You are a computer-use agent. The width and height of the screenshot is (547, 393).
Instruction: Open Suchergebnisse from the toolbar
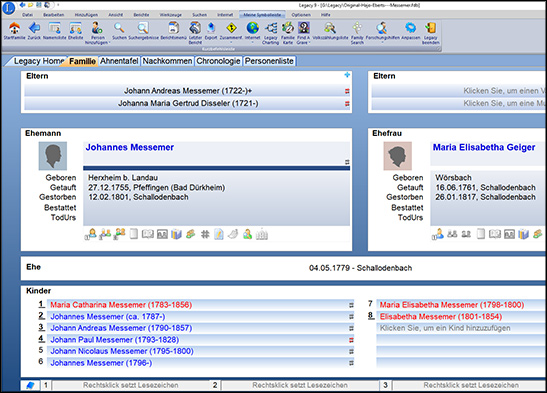pos(143,28)
